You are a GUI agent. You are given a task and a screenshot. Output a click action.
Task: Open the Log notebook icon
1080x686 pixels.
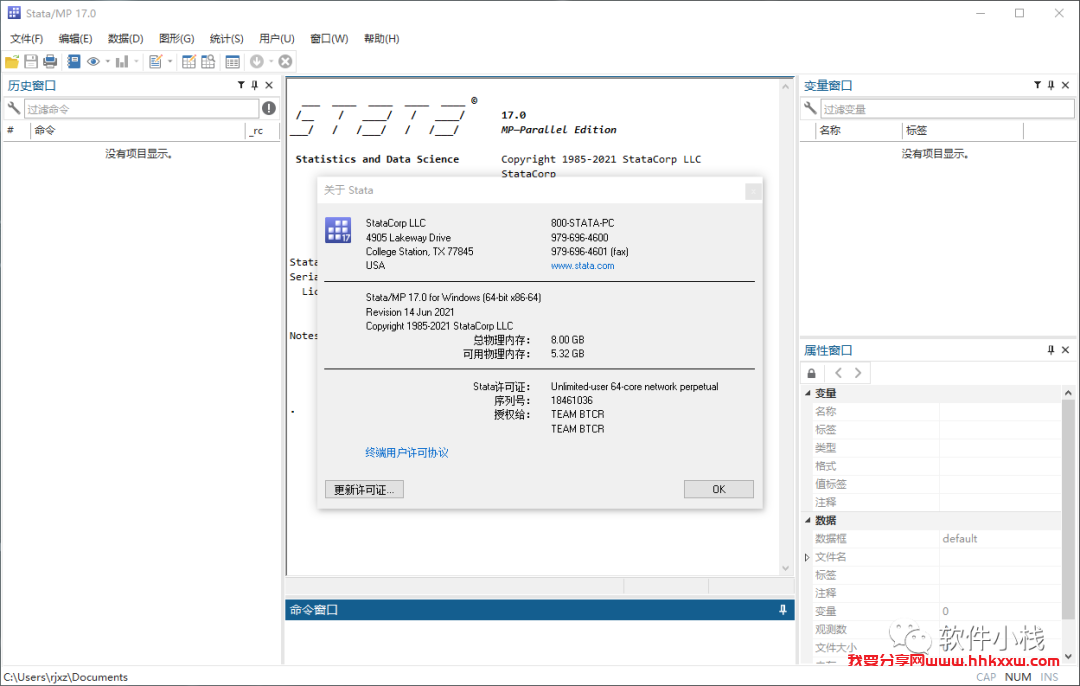pos(74,61)
